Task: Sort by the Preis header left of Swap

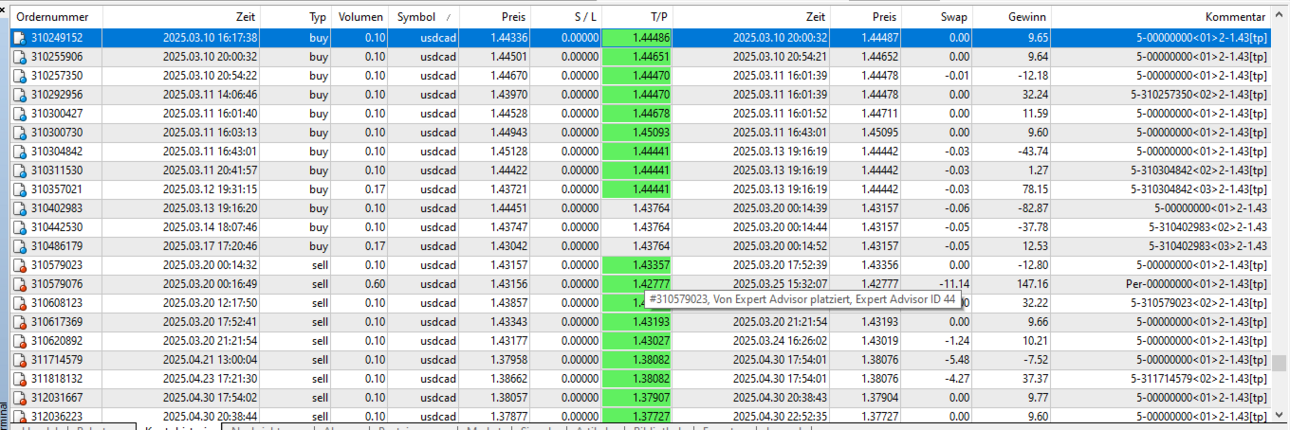Action: (867, 18)
